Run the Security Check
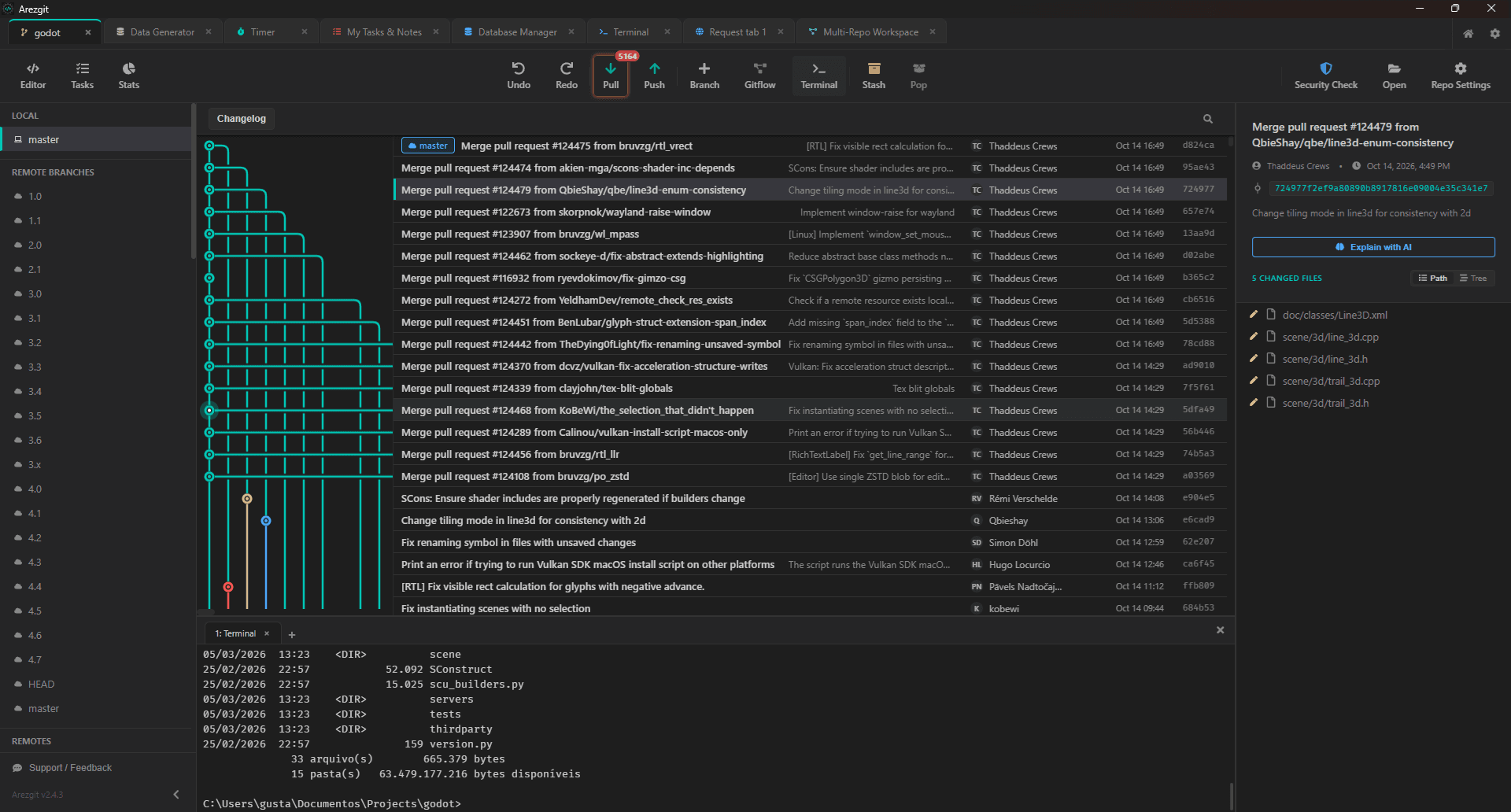 1325,76
